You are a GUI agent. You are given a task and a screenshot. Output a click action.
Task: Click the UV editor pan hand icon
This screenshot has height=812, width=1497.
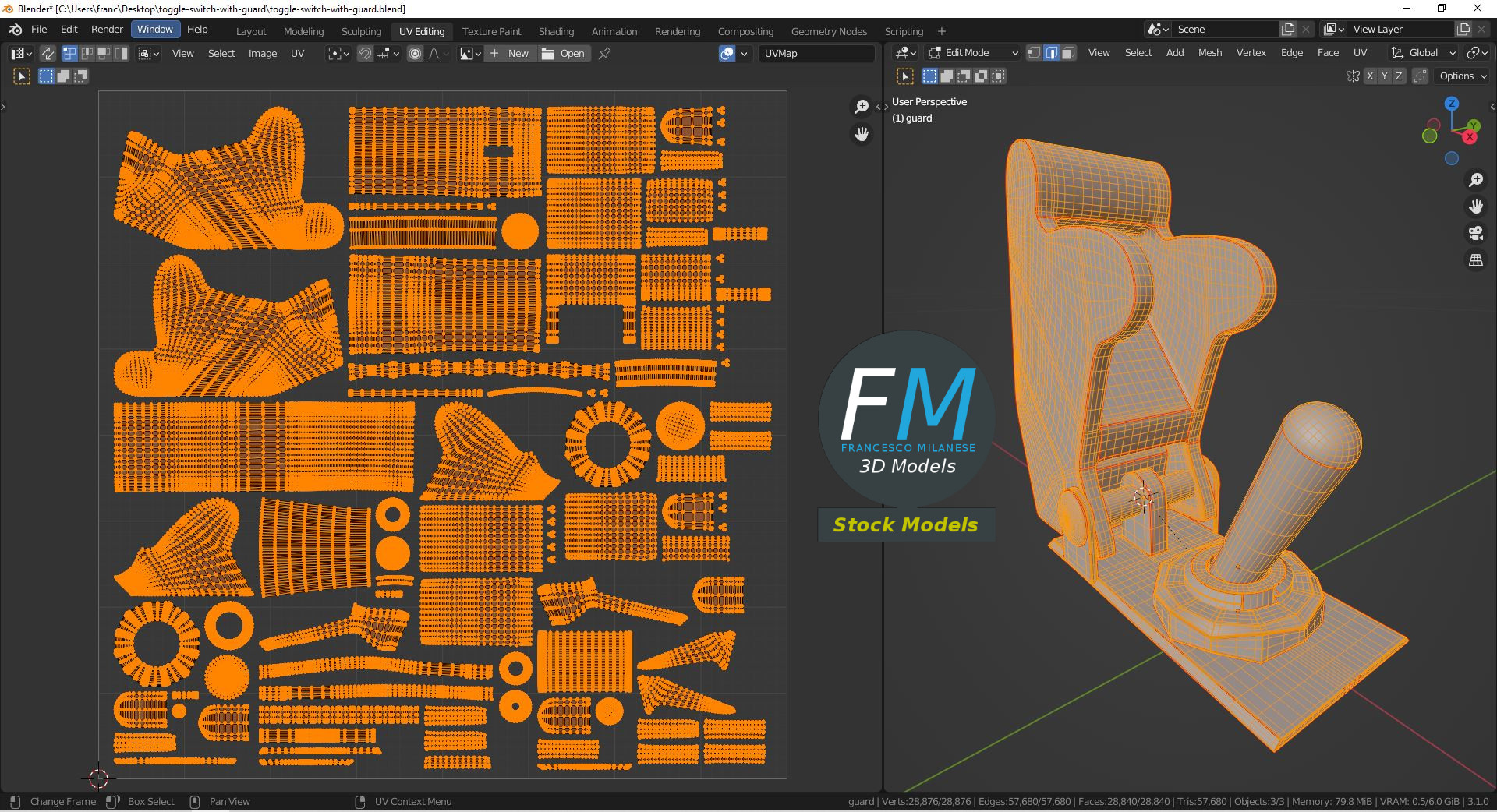click(862, 134)
